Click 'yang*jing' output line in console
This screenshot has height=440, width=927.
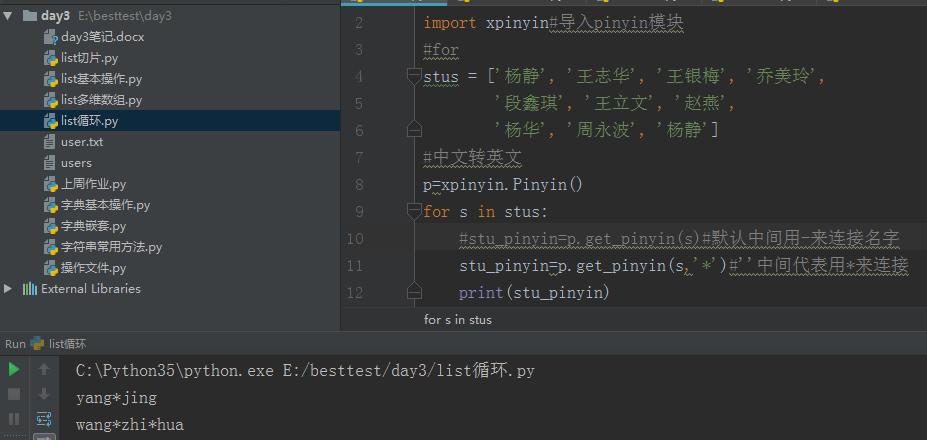tap(116, 398)
